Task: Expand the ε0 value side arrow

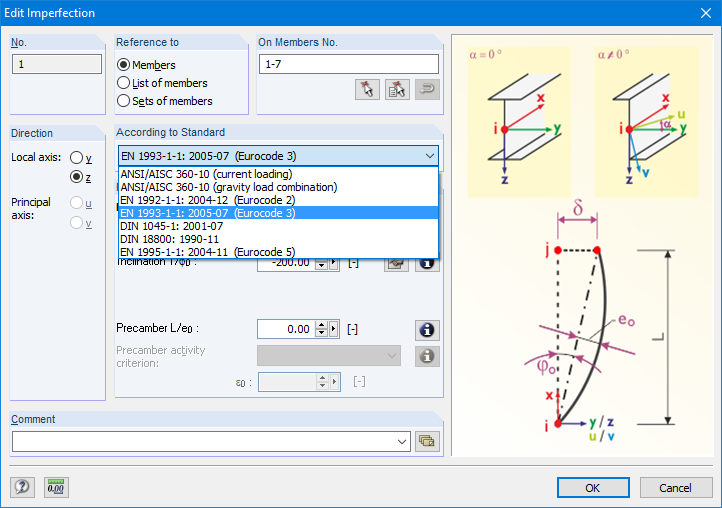Action: click(x=334, y=382)
